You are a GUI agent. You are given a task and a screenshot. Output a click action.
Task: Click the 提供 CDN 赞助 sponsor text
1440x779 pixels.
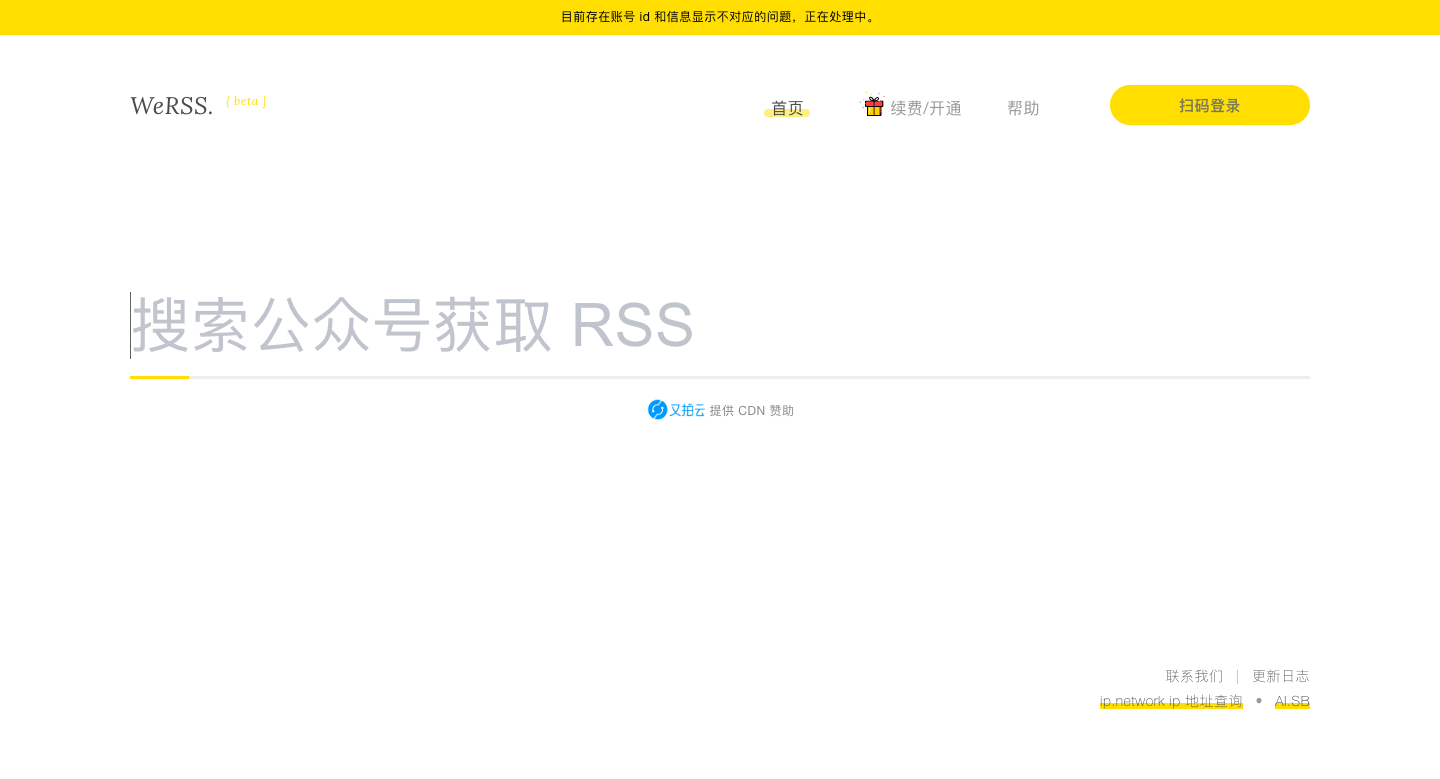click(x=752, y=411)
